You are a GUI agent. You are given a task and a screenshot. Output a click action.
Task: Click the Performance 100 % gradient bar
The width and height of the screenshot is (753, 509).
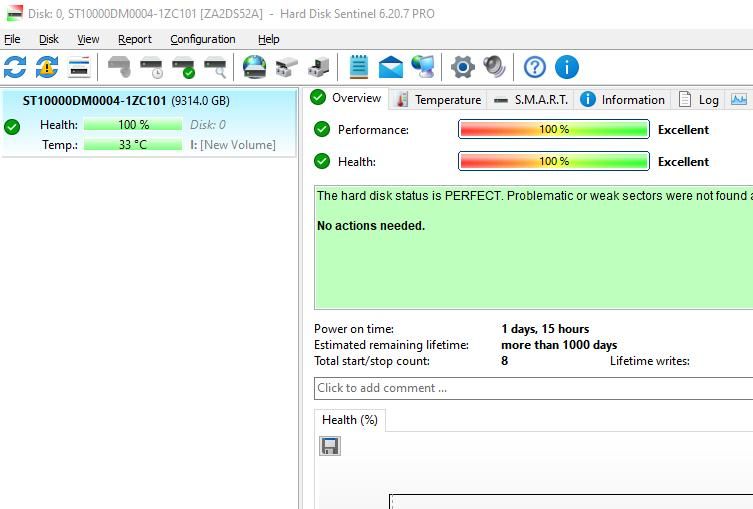554,129
